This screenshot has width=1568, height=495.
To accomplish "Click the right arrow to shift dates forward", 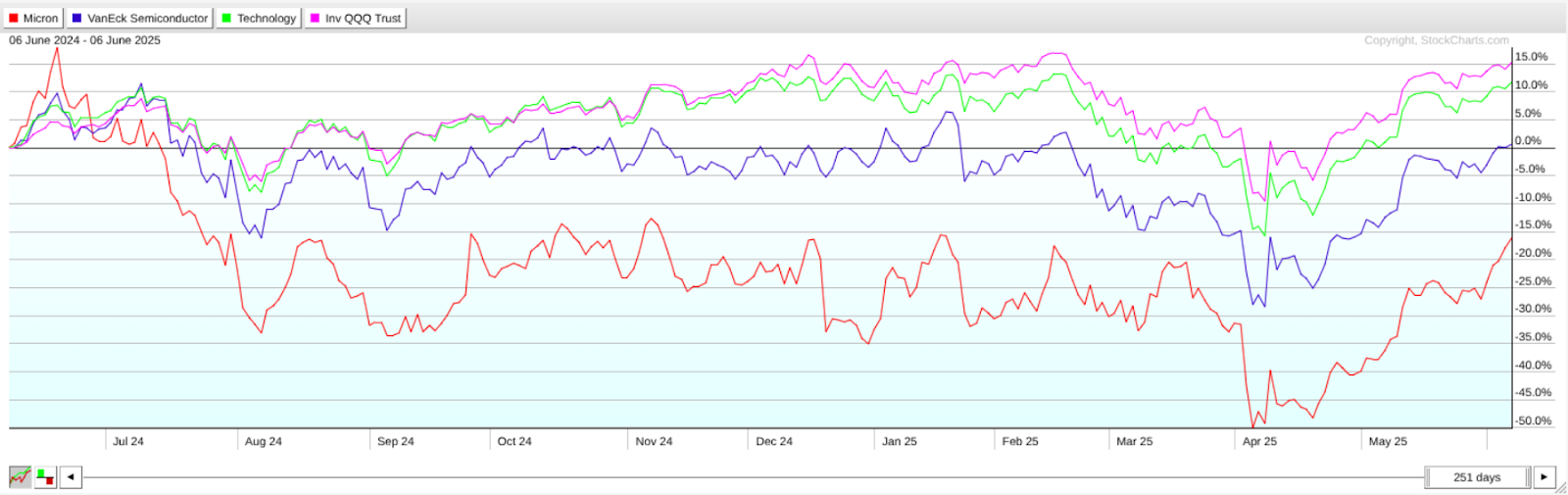I will tap(1544, 477).
